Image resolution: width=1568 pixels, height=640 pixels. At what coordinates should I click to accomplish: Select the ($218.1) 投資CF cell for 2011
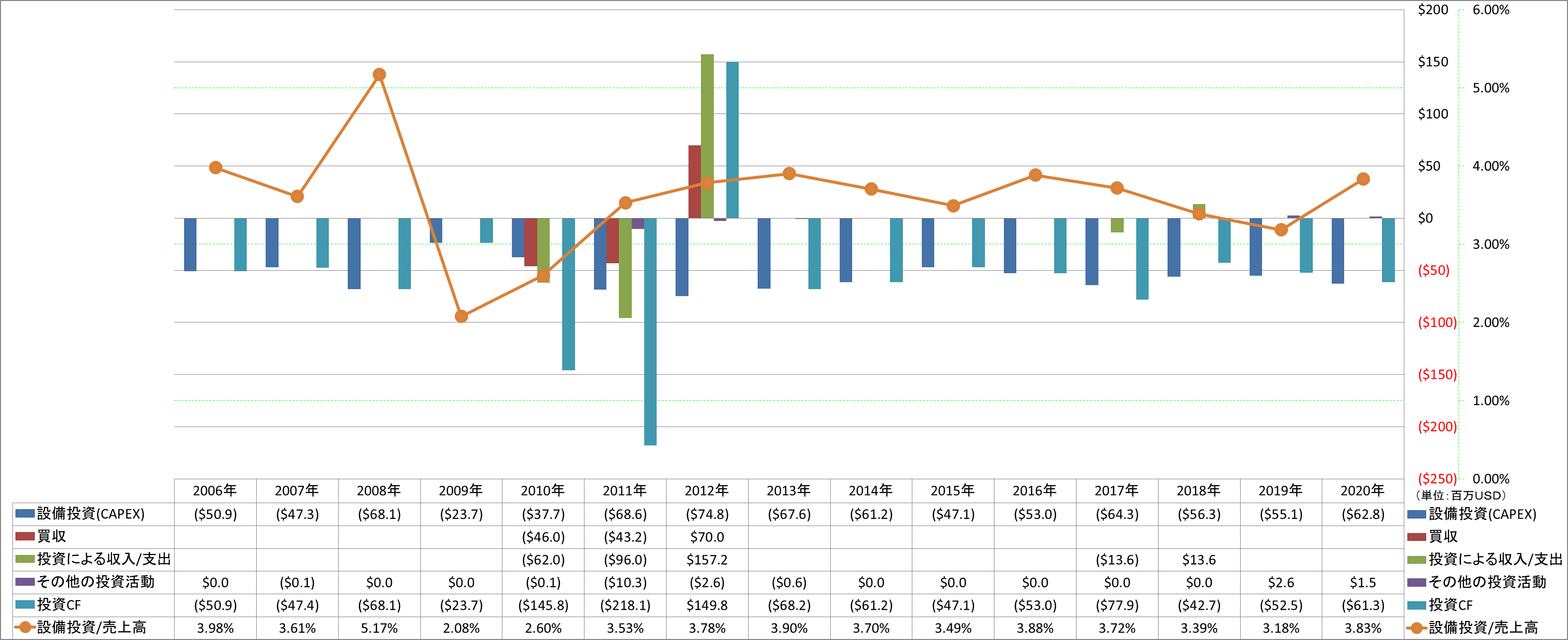(x=625, y=605)
